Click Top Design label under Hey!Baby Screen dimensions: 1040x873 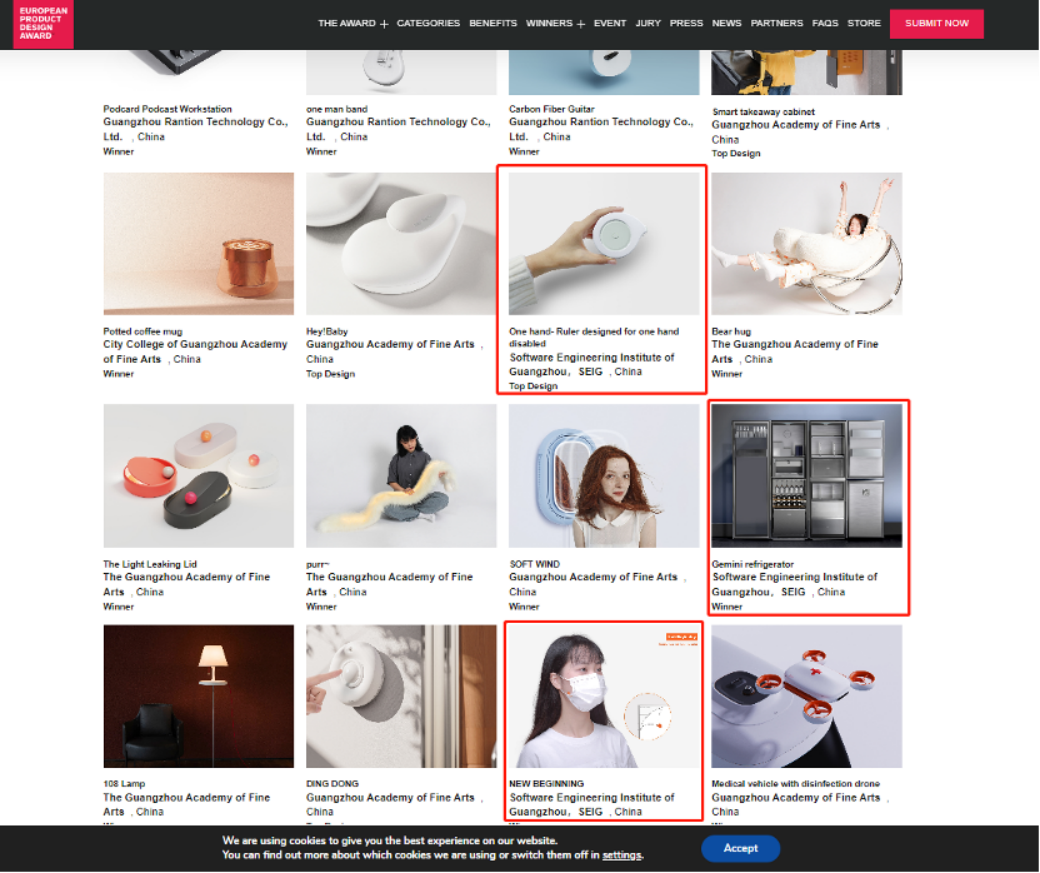pos(330,374)
